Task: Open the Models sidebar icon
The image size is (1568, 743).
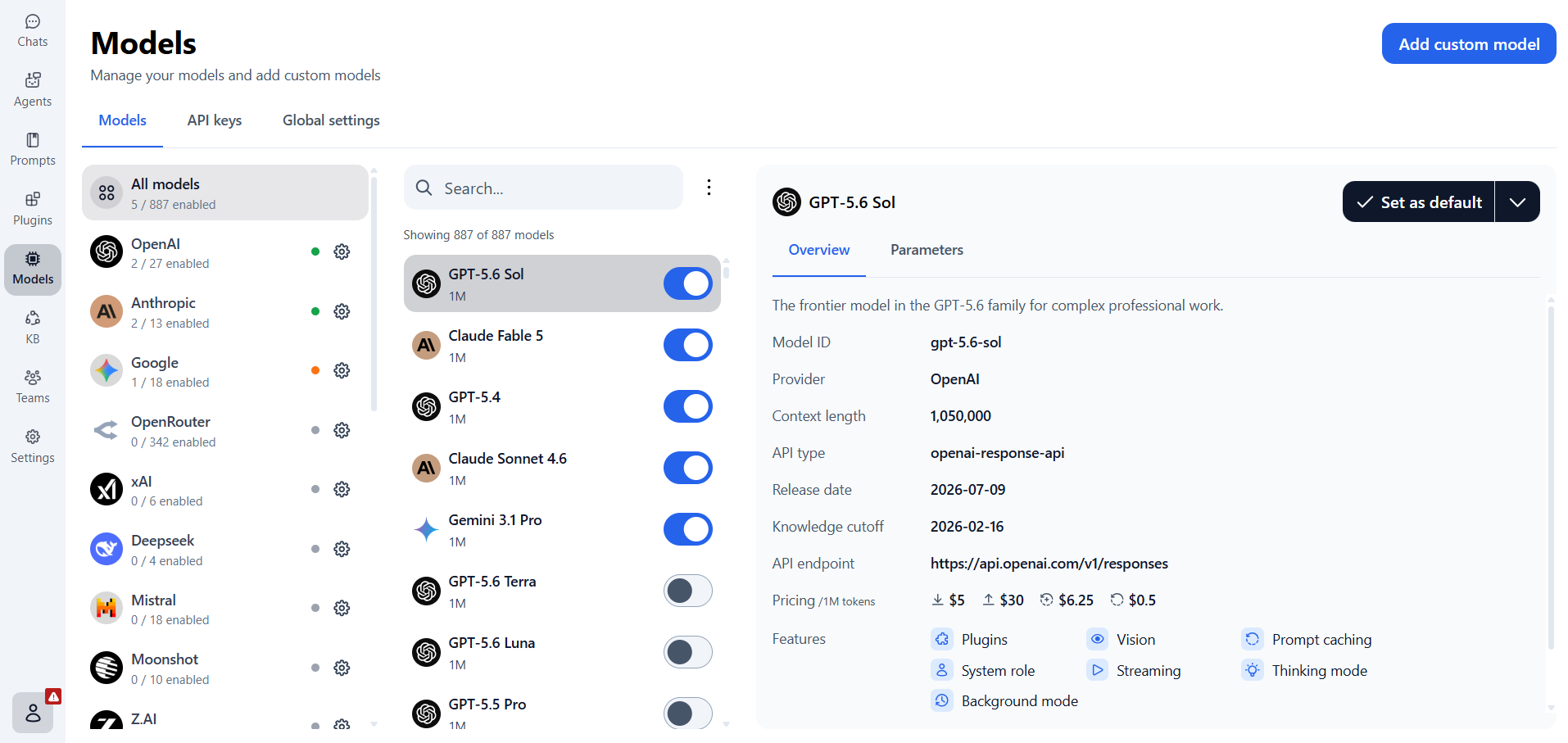Action: (x=33, y=269)
